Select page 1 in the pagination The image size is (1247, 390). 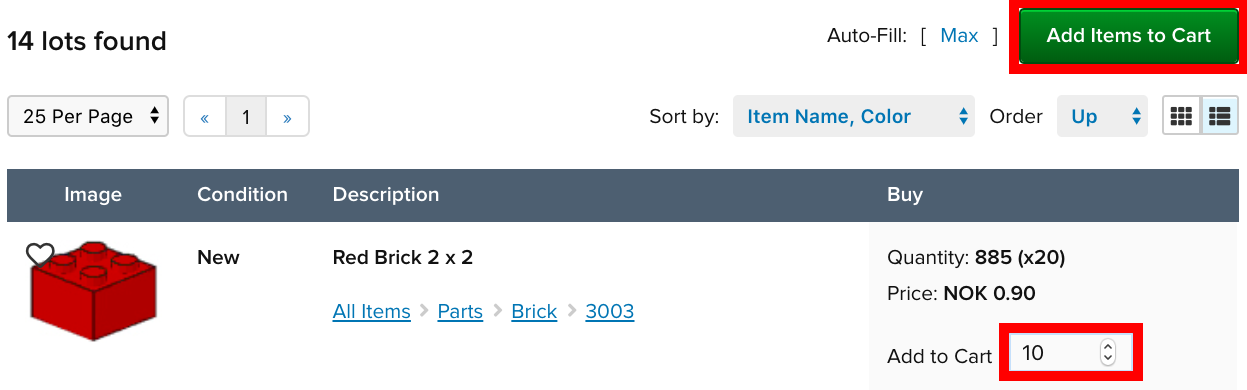[246, 117]
